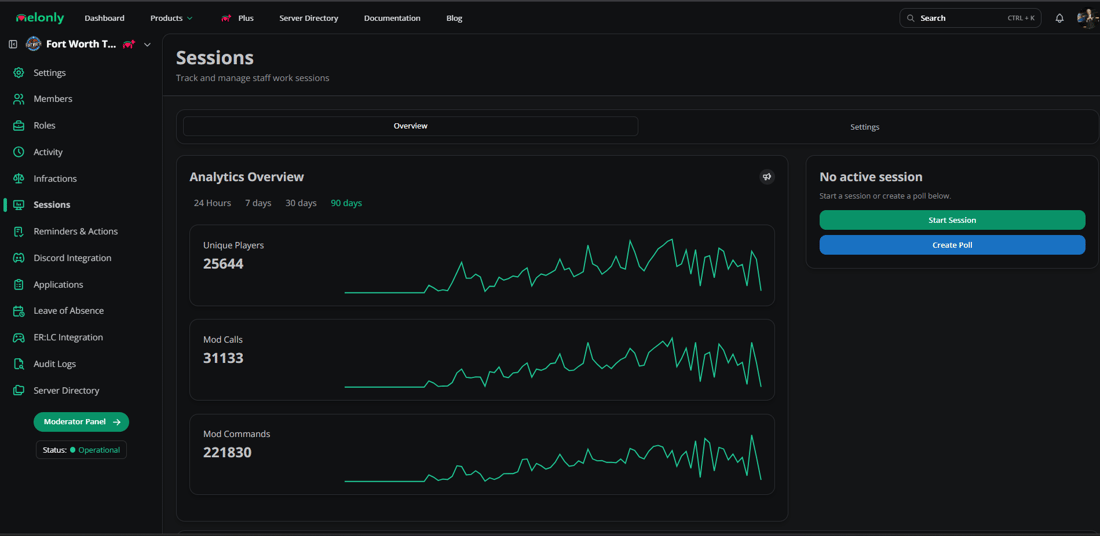This screenshot has height=536, width=1100.
Task: Toggle the sidebar collapse icon
Action: point(13,44)
